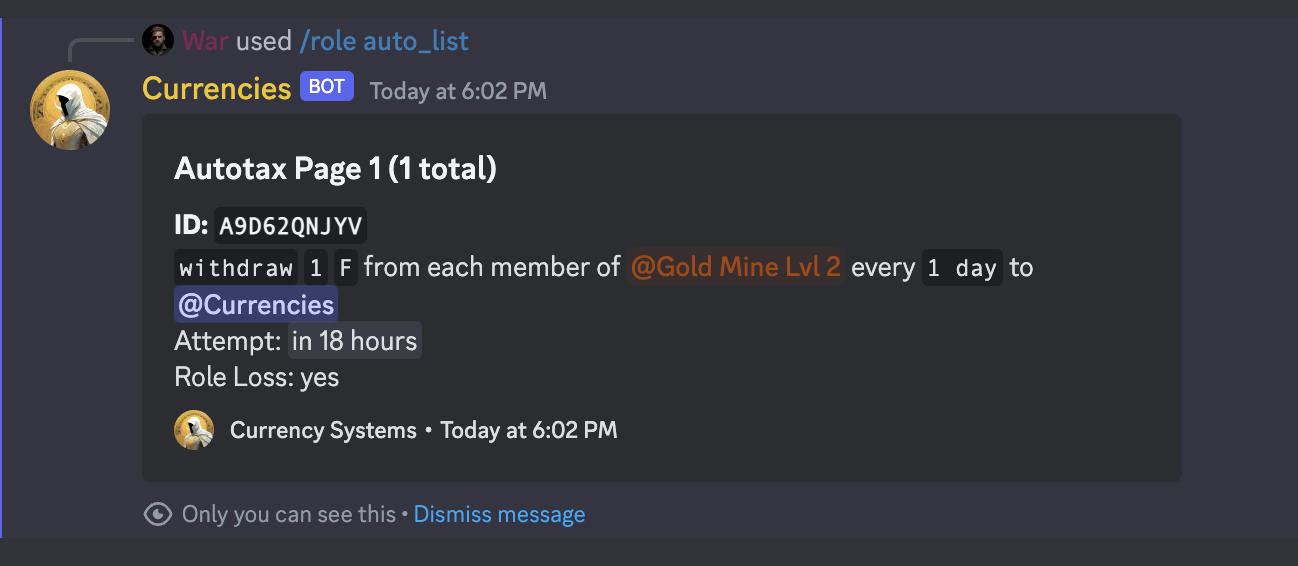Viewport: 1298px width, 566px height.
Task: Open the Currencies bot avatar
Action: click(70, 110)
